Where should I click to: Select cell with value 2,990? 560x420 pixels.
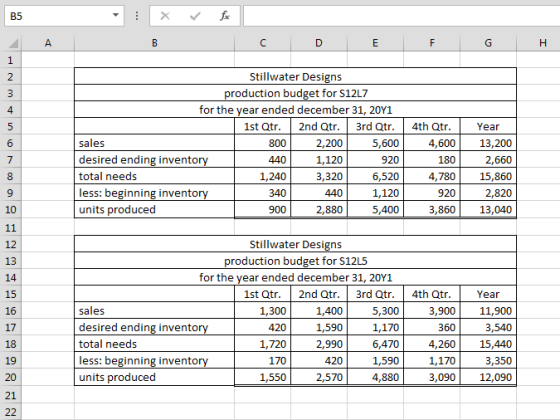coord(319,344)
